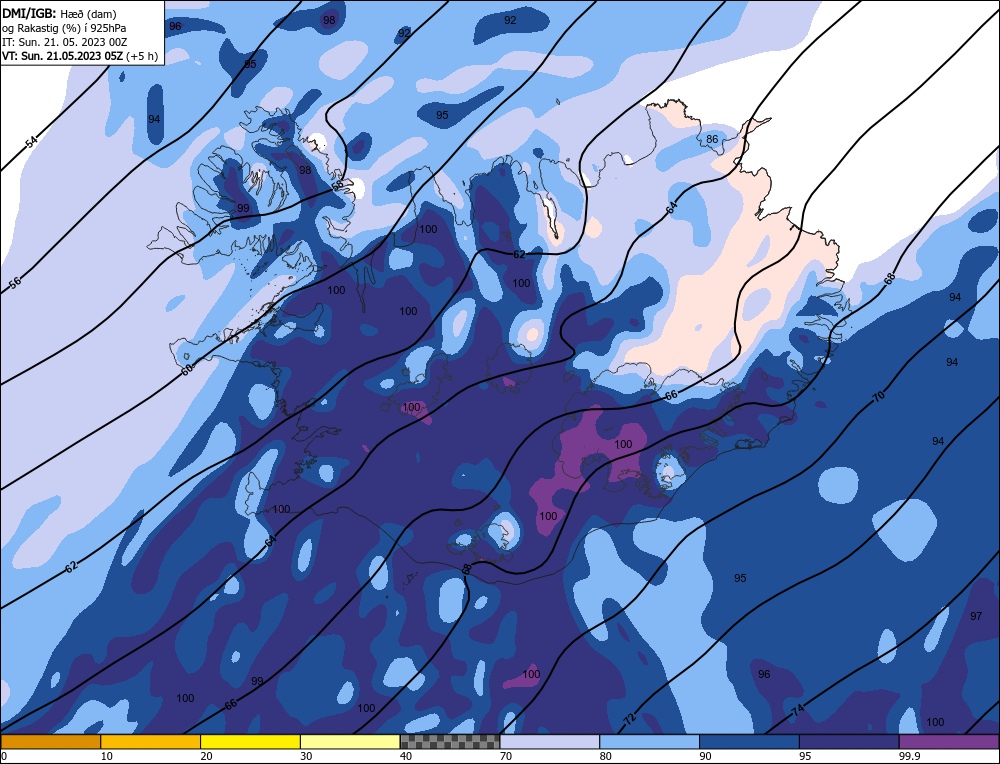Image resolution: width=1000 pixels, height=764 pixels.
Task: Click the medium blue 90–95 legend swatch
Action: click(x=749, y=742)
